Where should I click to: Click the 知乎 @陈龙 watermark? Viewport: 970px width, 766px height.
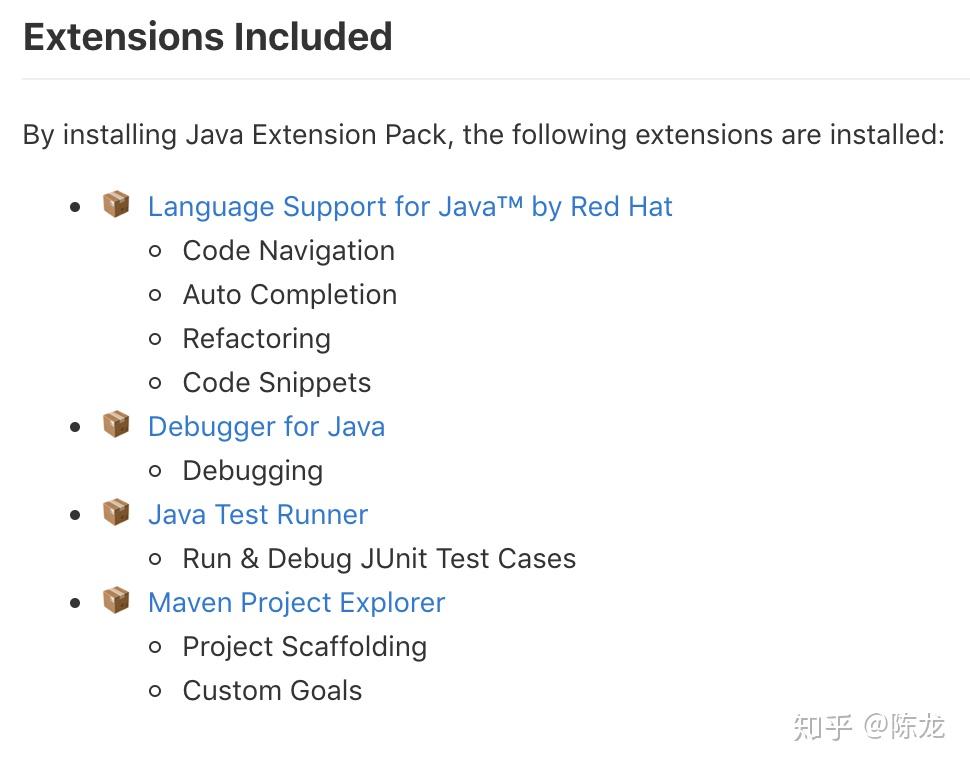pos(868,727)
